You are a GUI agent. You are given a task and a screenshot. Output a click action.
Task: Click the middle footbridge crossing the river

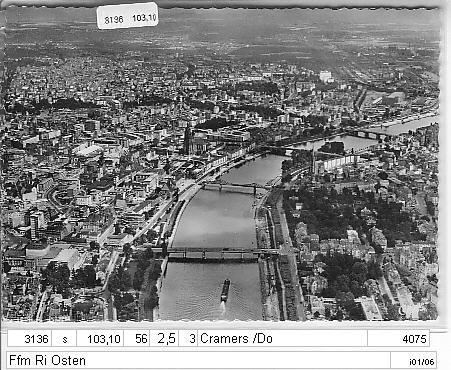click(x=233, y=187)
